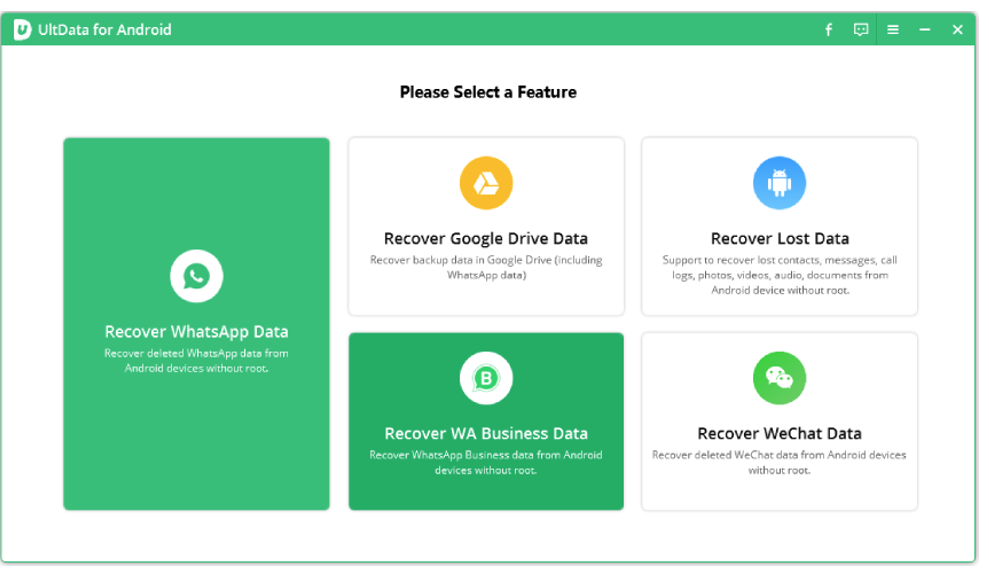
Task: Click 'Support to recover lost contacts' description
Action: (780, 275)
